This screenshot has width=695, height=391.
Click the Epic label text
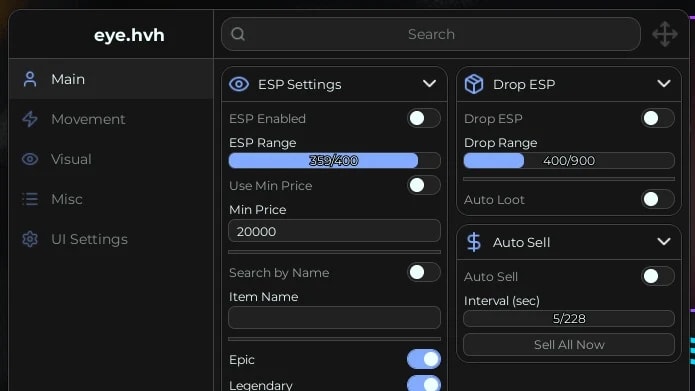[242, 360]
